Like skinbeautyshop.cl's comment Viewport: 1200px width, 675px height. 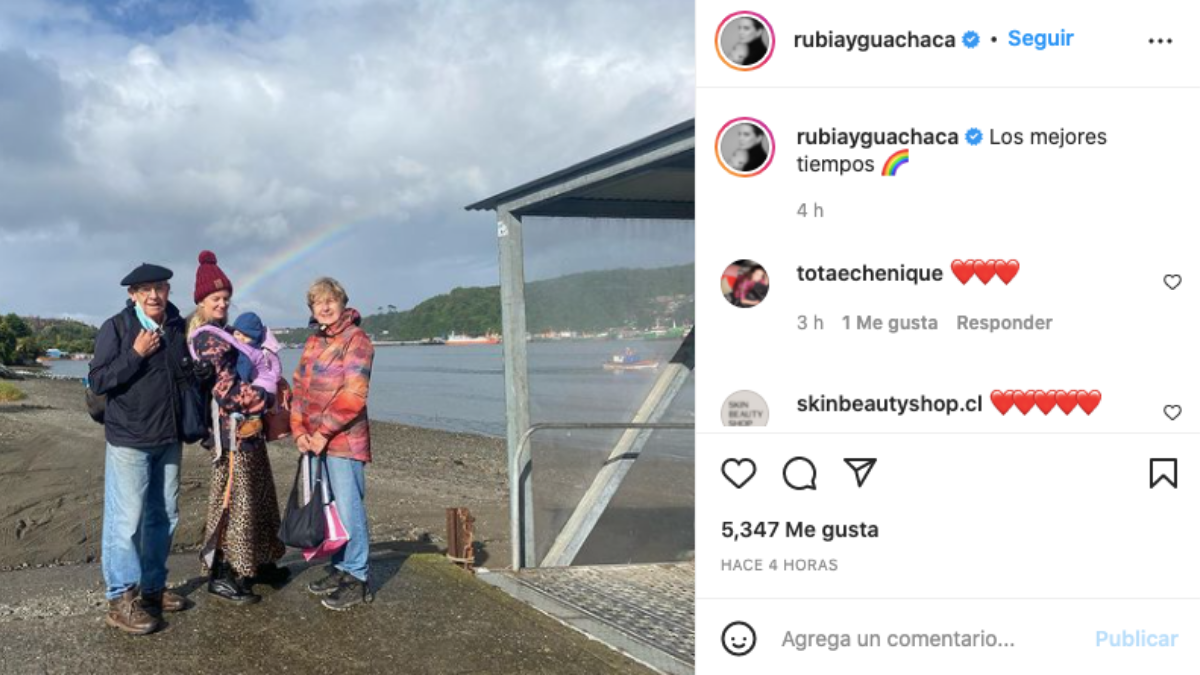pyautogui.click(x=1172, y=412)
